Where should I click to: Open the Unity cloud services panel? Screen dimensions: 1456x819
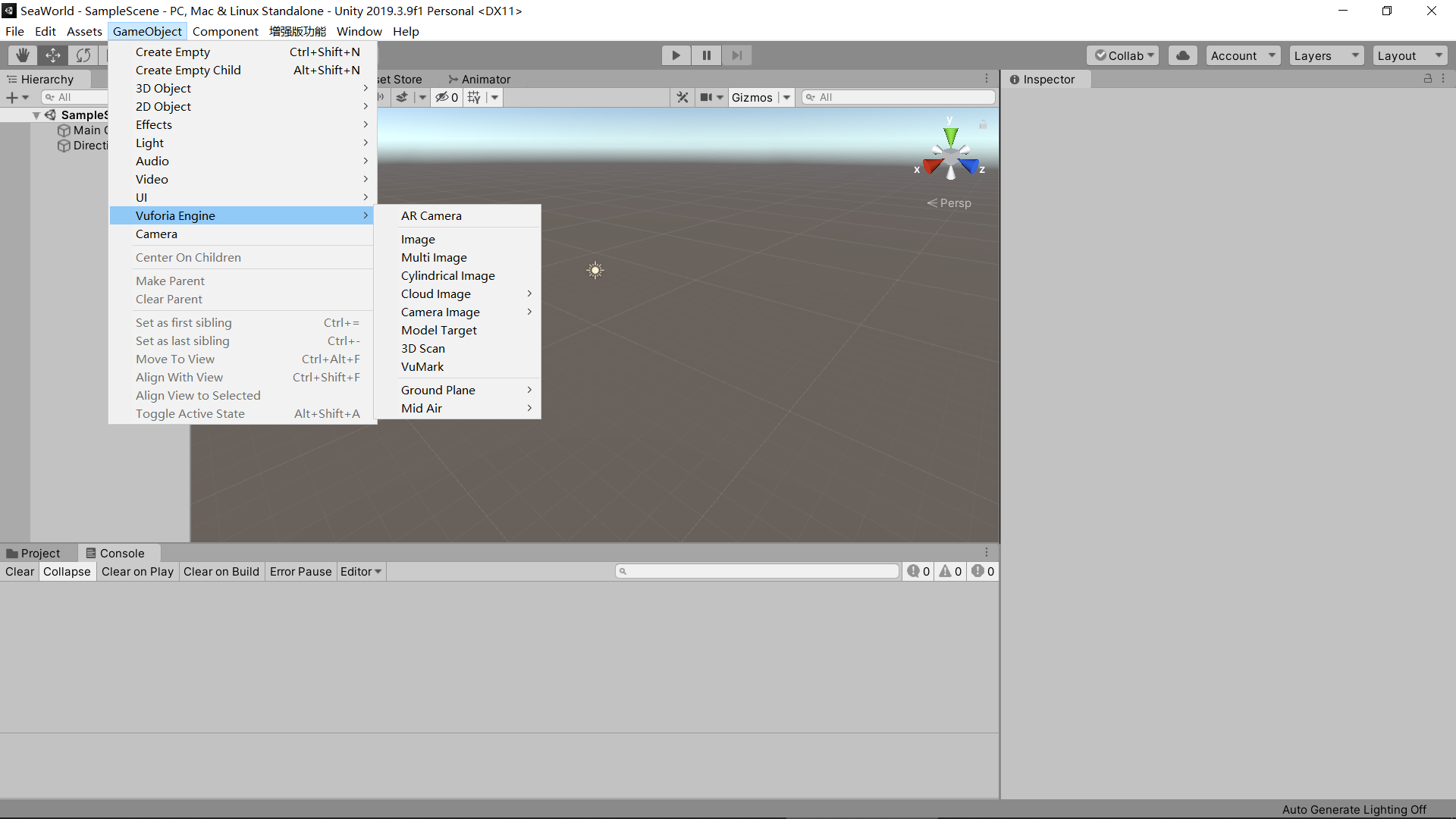1182,55
